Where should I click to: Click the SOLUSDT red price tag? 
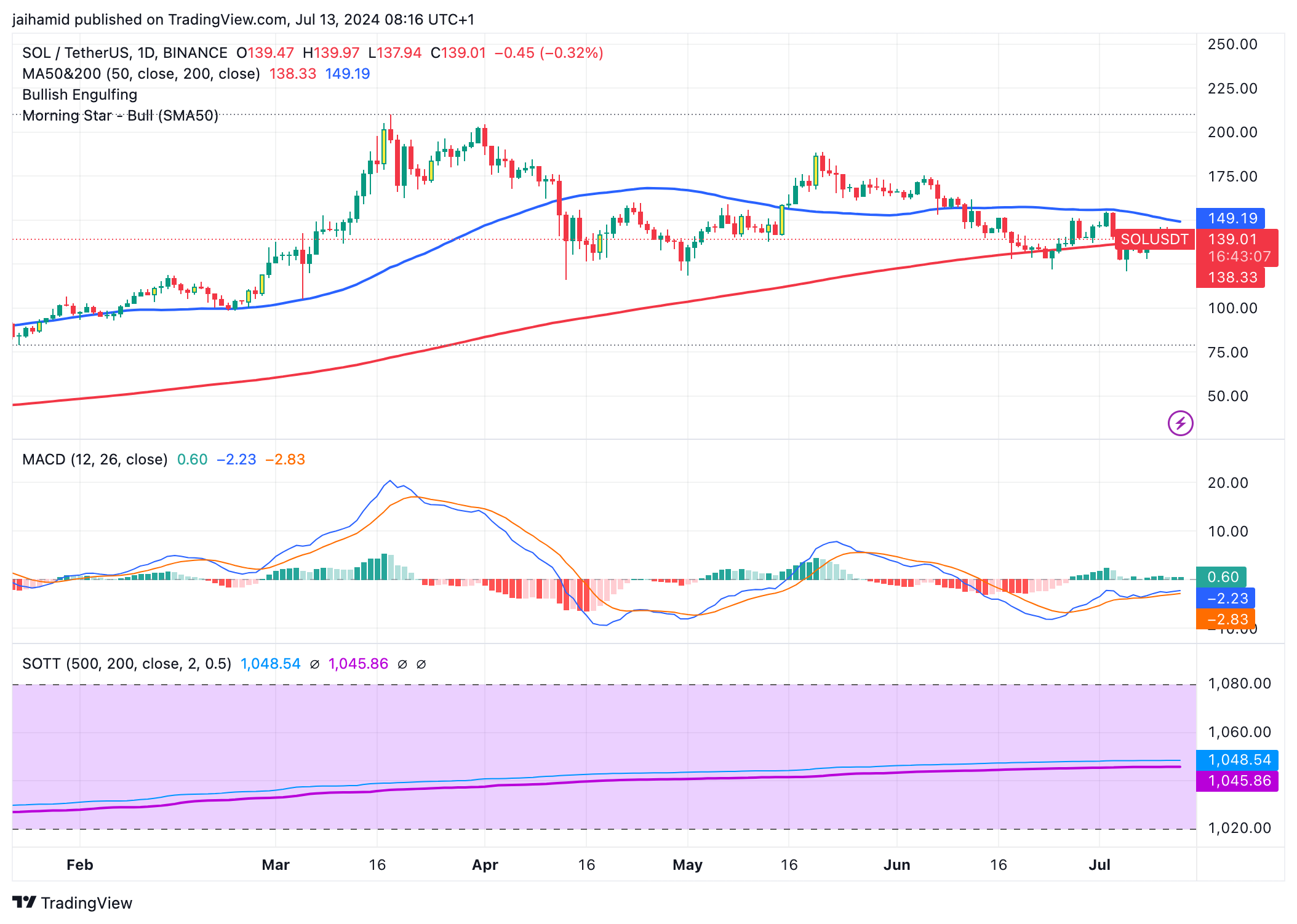tap(1154, 239)
